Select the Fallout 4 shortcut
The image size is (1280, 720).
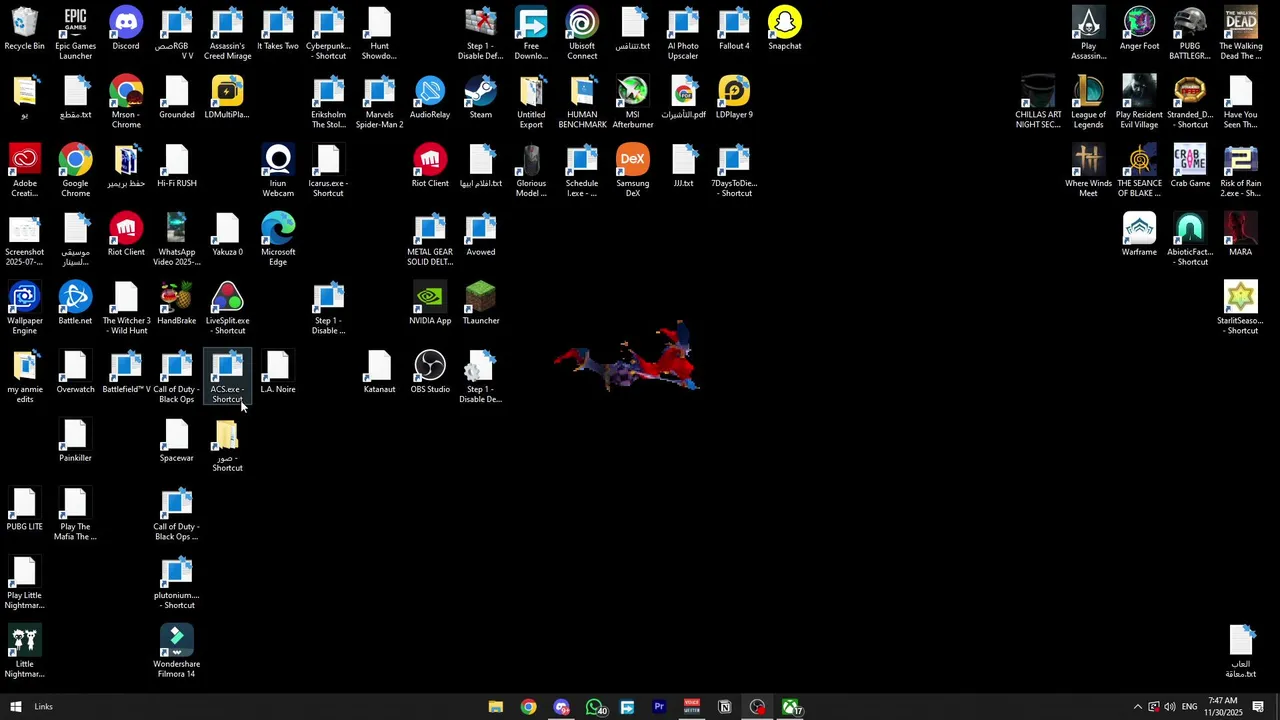[x=734, y=29]
